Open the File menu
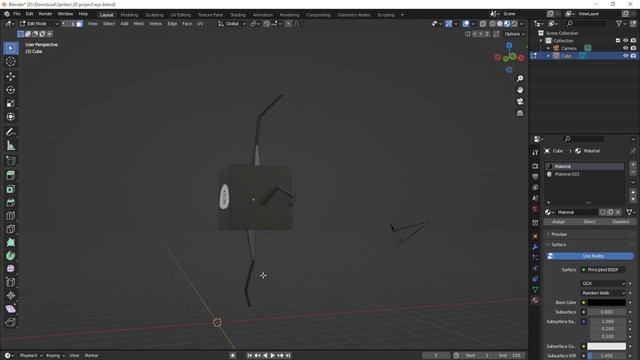 tap(17, 14)
